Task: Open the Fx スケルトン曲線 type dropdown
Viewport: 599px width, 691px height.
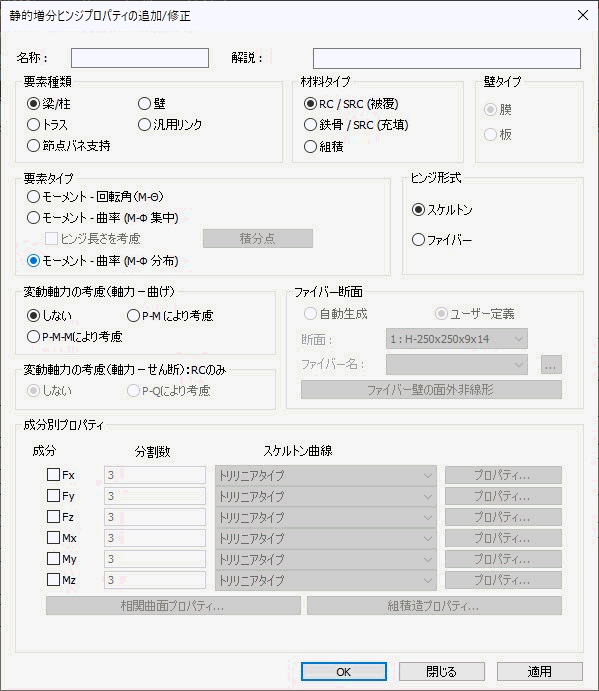Action: 326,475
